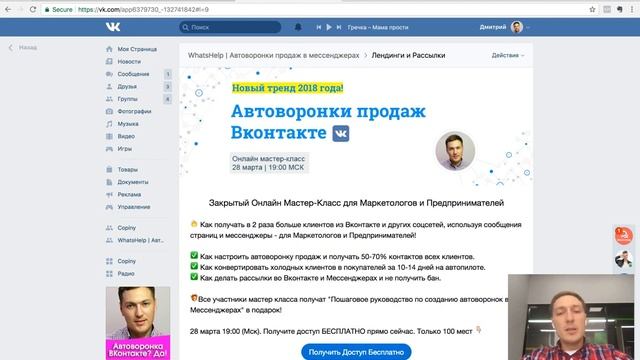The image size is (640, 360).
Task: Open orange chat widget with badge
Action: (x=624, y=236)
